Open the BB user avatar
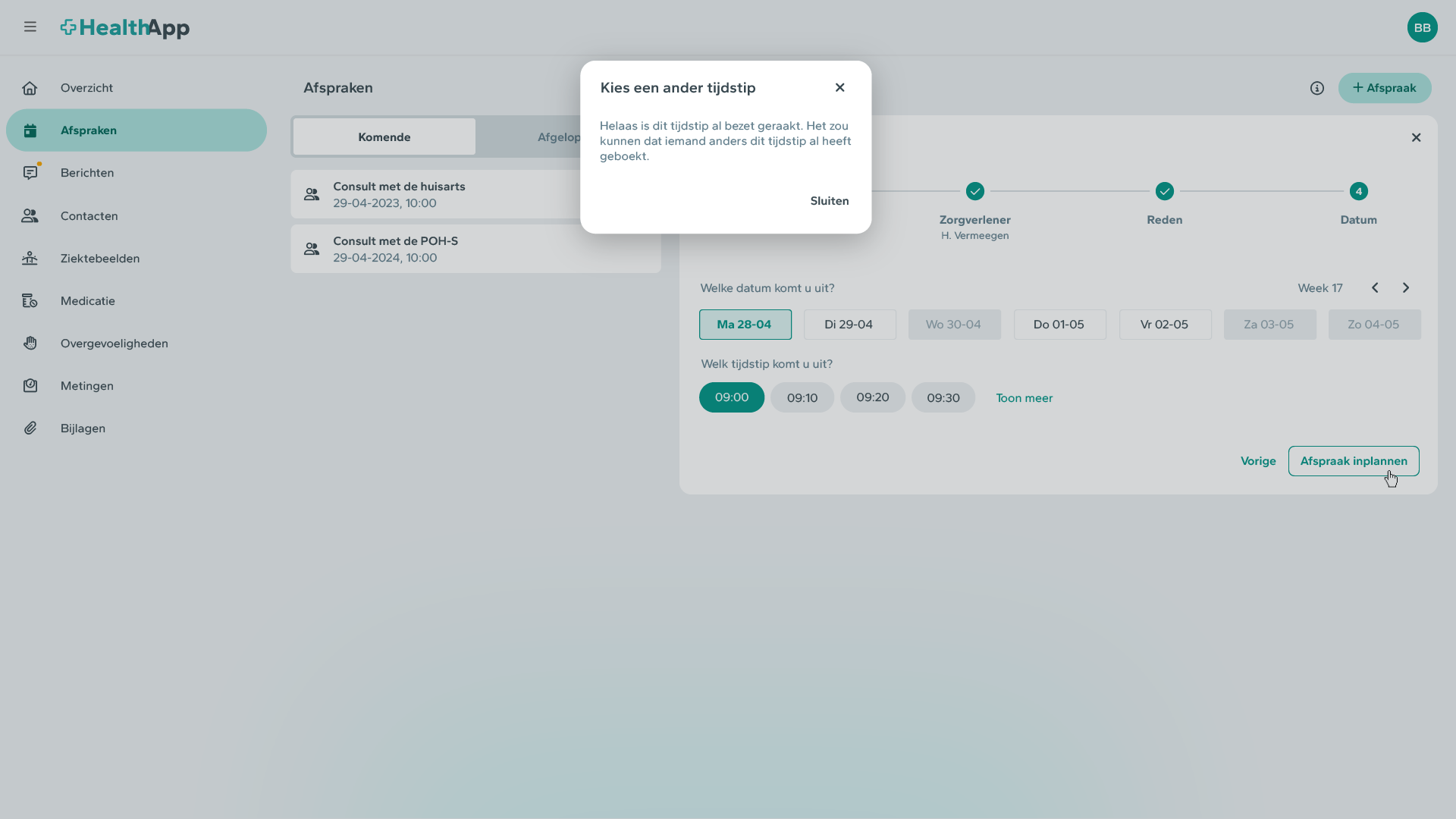The image size is (1456, 819). 1422,27
